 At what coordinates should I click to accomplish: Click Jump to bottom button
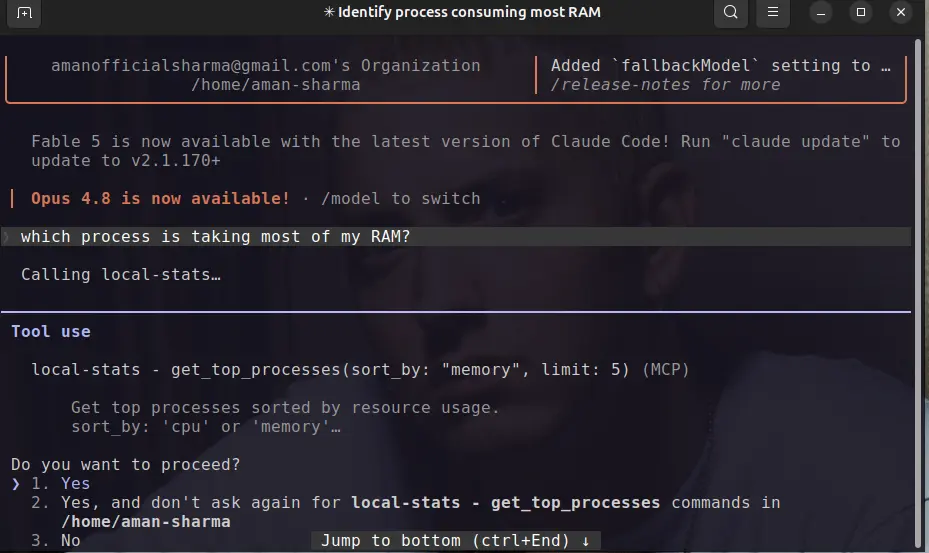tap(456, 541)
